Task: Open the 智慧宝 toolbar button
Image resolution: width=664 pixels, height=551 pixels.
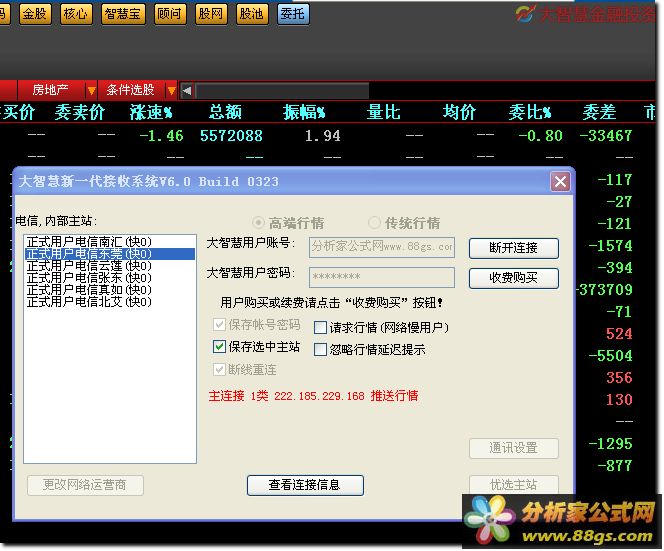Action: [123, 14]
